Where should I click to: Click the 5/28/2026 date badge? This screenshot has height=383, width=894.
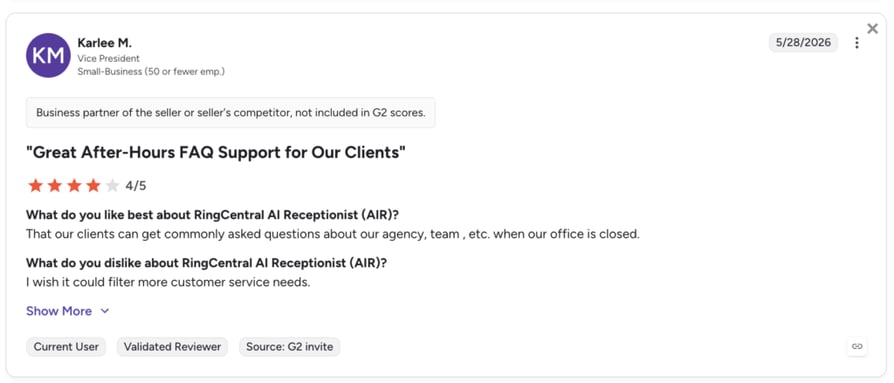click(x=803, y=43)
